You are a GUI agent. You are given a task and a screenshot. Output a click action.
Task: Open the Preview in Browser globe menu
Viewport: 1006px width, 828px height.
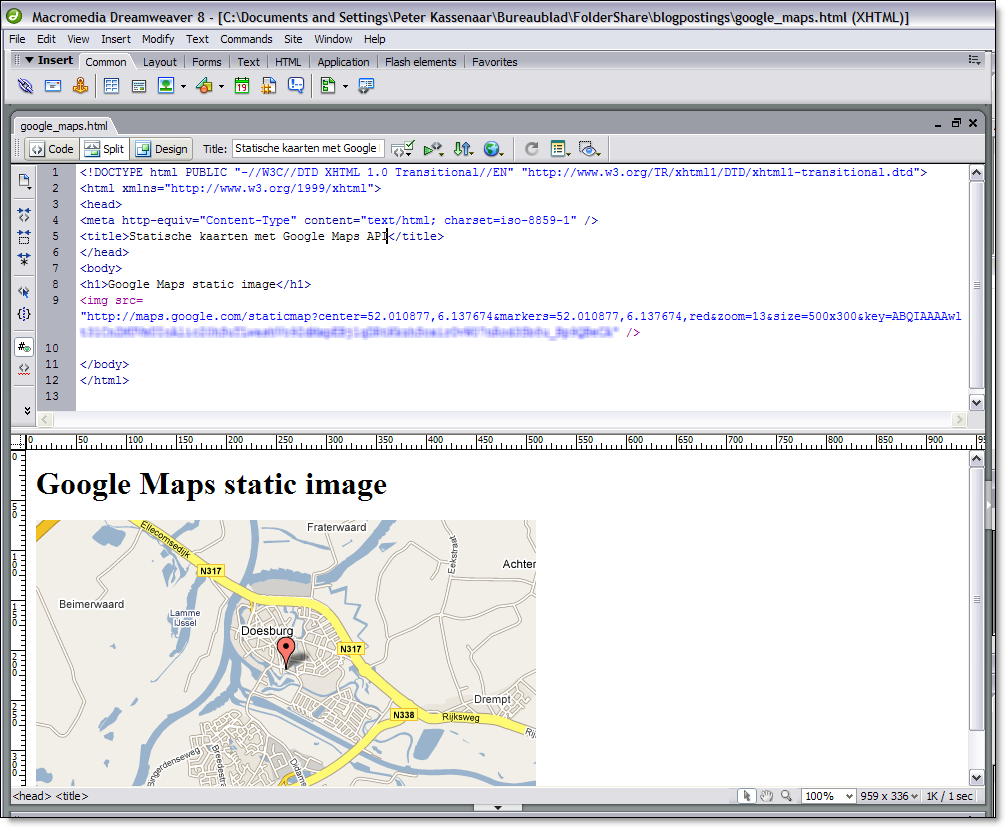(493, 149)
